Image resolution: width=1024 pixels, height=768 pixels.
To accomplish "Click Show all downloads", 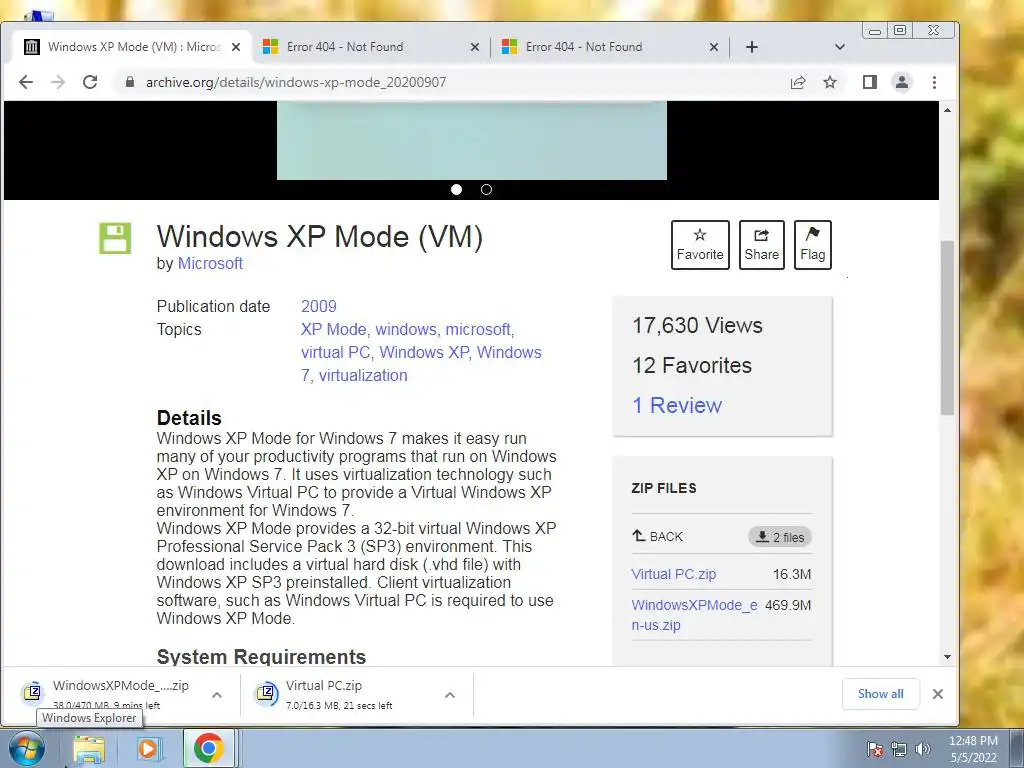I will [881, 694].
